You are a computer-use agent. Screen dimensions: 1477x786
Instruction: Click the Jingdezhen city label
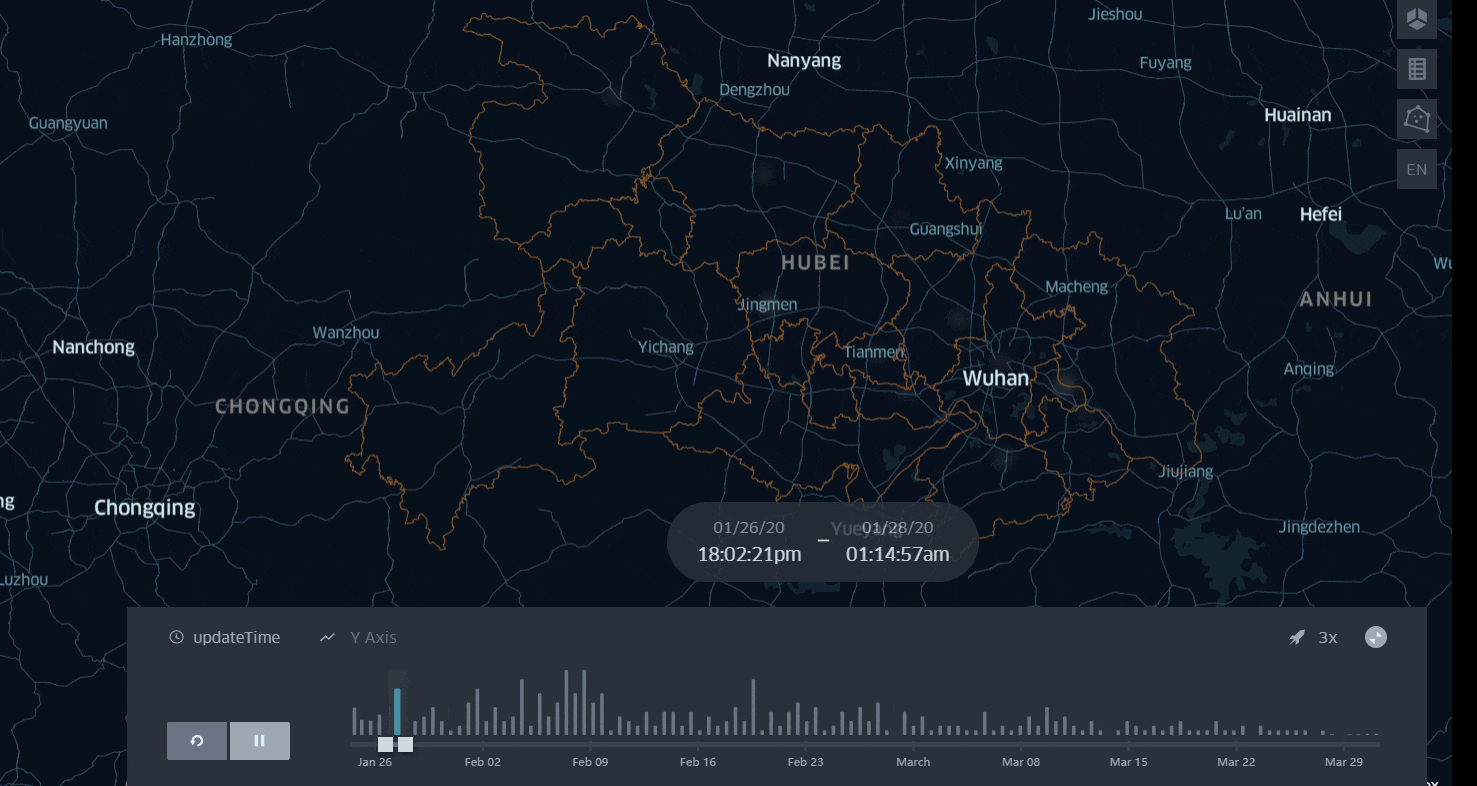click(1319, 527)
